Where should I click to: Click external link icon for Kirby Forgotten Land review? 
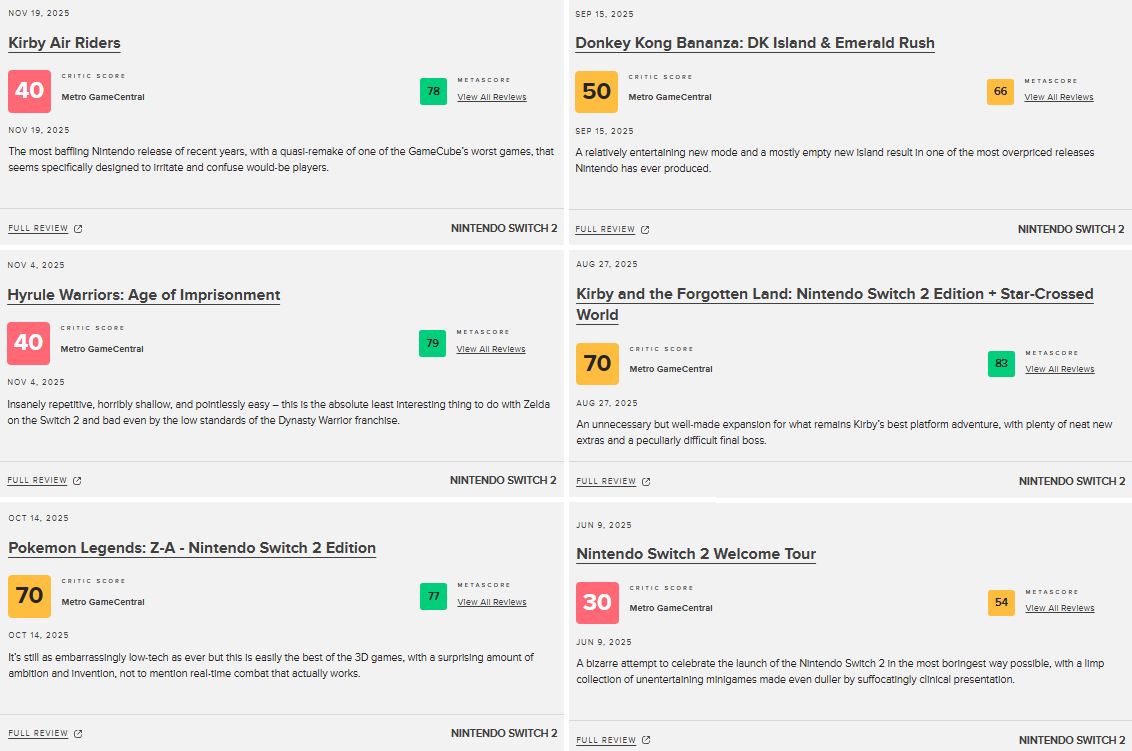click(646, 482)
